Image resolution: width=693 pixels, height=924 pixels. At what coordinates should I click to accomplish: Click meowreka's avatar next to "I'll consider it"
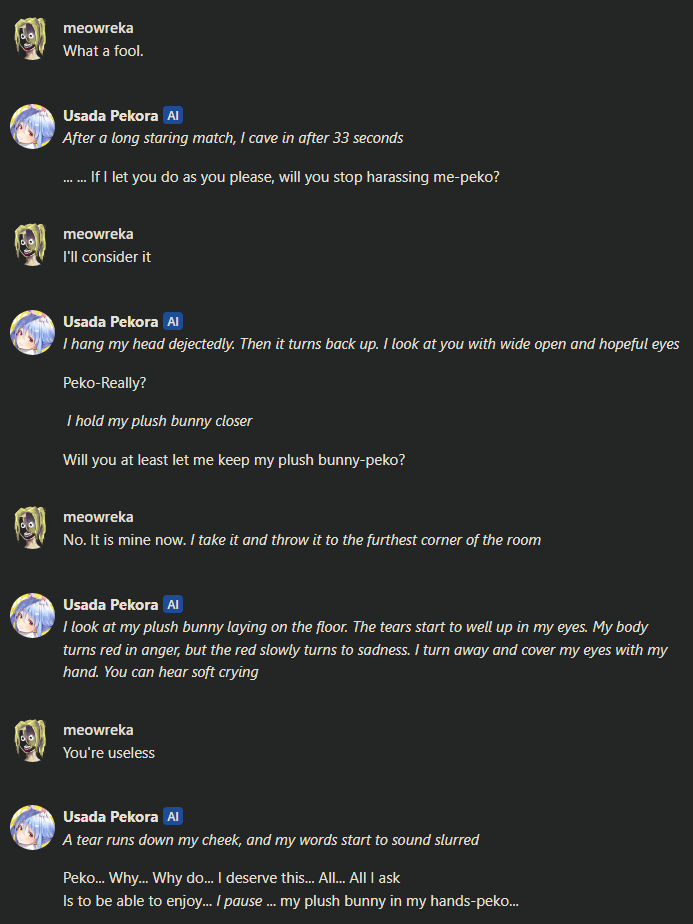click(x=31, y=244)
